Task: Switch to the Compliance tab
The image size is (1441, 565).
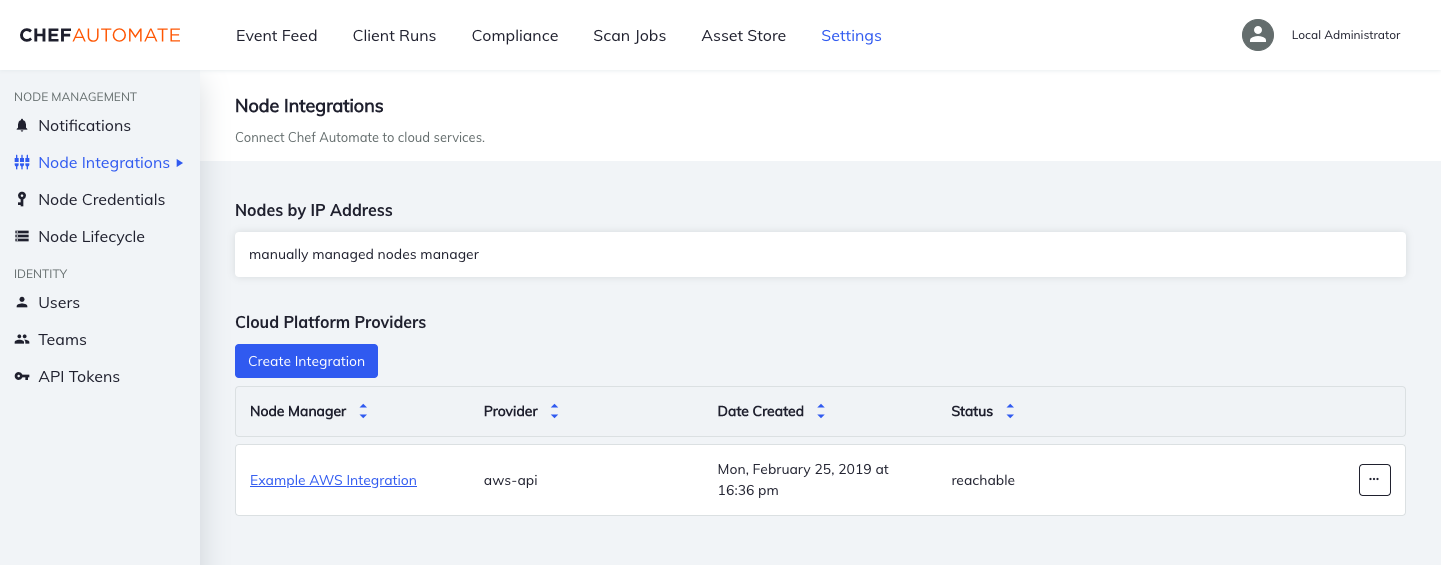Action: point(514,36)
